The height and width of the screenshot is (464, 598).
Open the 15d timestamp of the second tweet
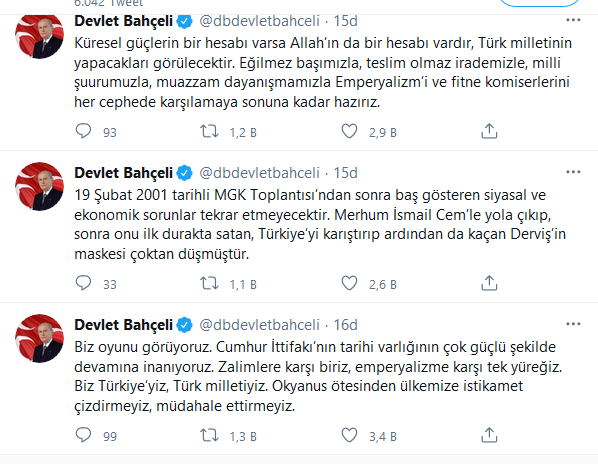pos(346,173)
